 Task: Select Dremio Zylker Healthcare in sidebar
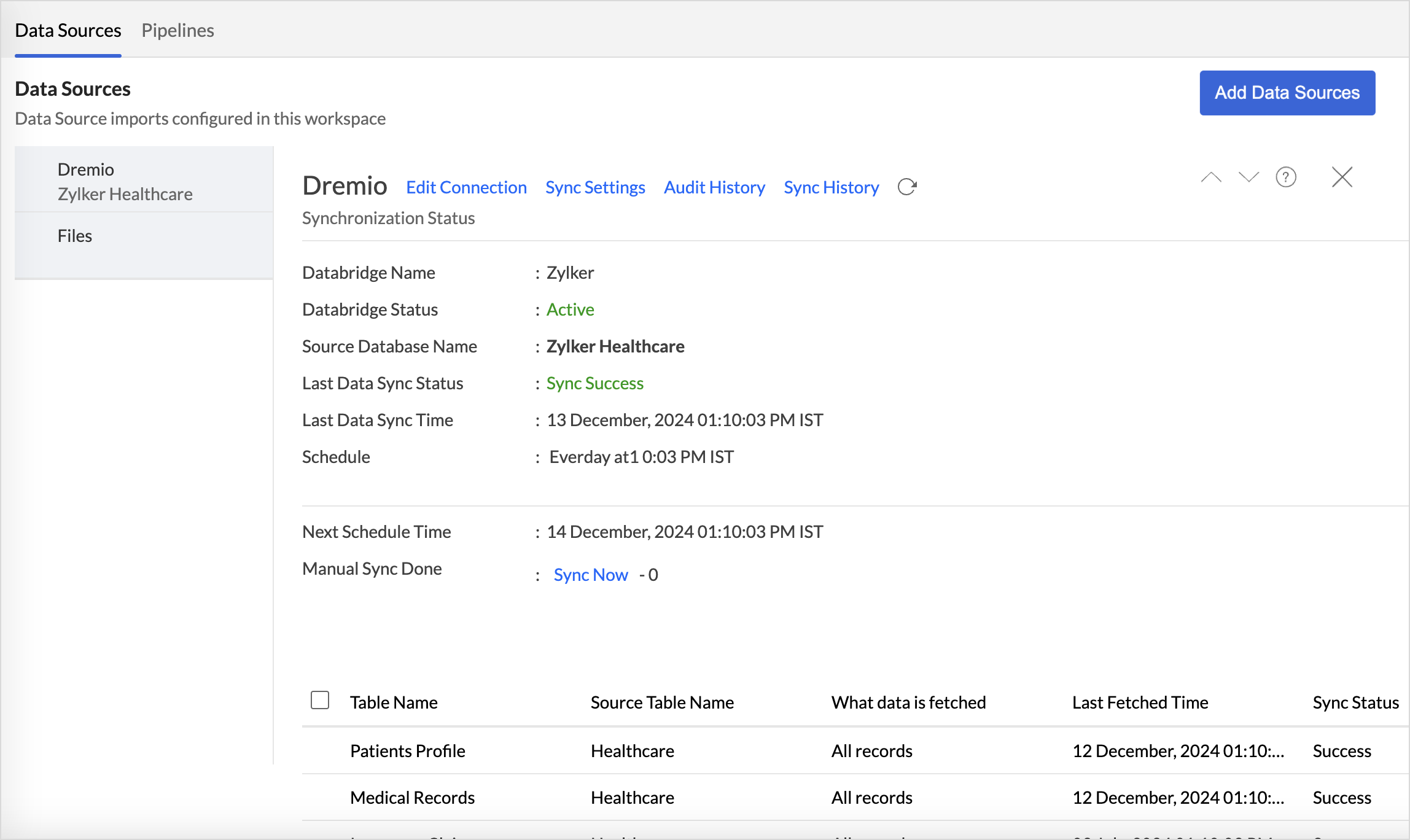(x=125, y=181)
